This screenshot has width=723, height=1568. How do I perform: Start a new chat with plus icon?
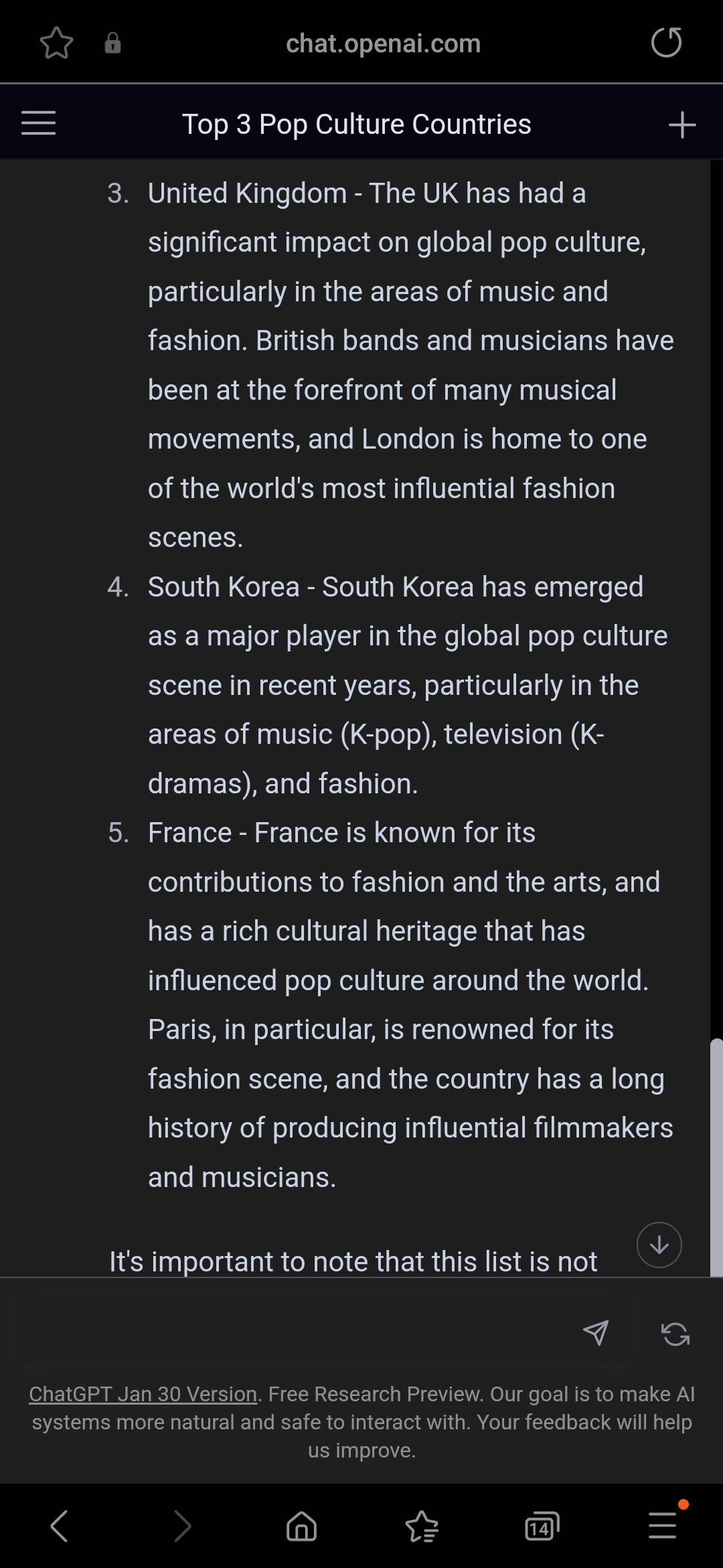pyautogui.click(x=682, y=125)
